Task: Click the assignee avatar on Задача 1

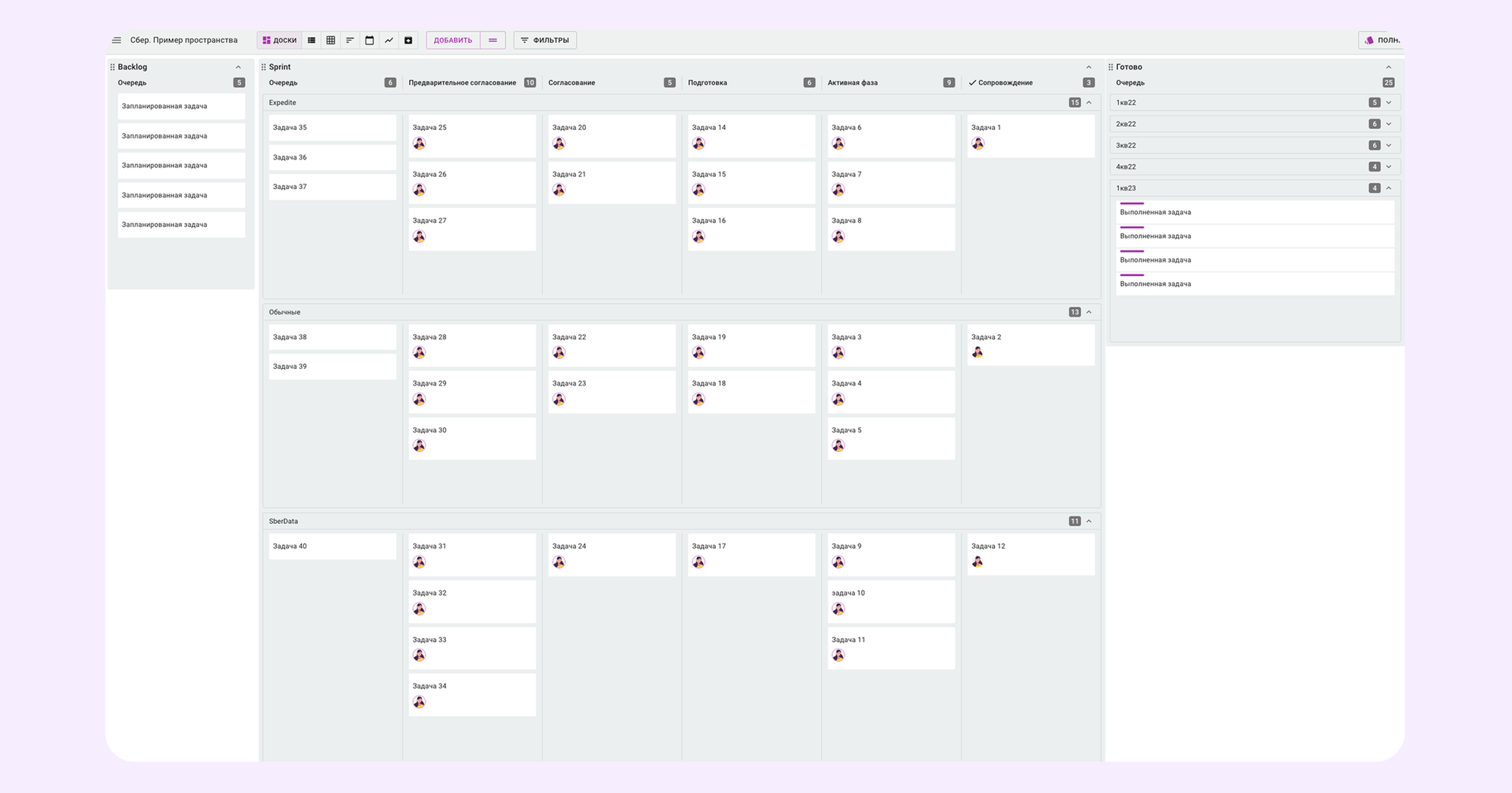Action: click(x=978, y=144)
